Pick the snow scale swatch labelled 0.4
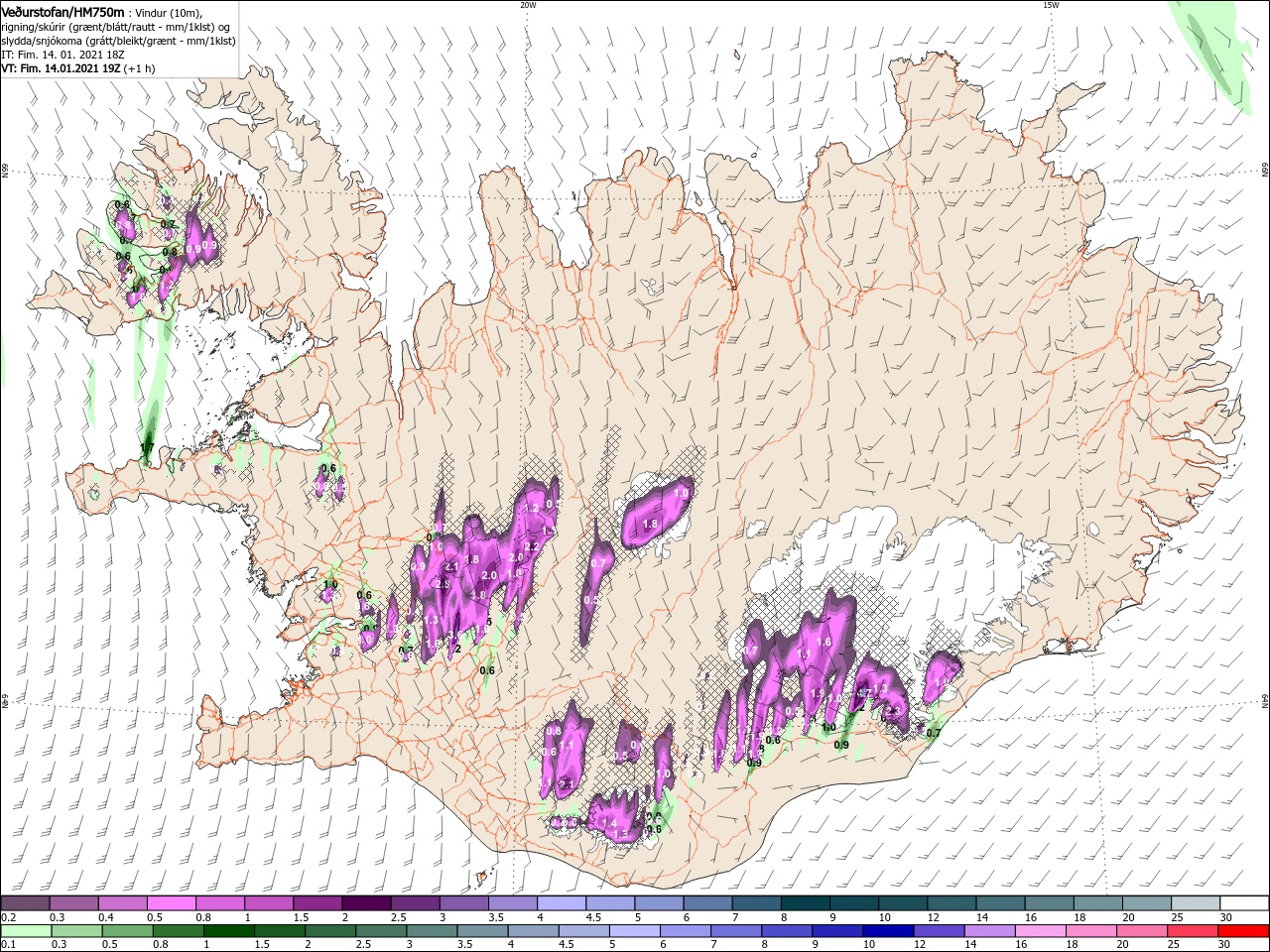Screen dimensions: 1270x952 coord(122,903)
